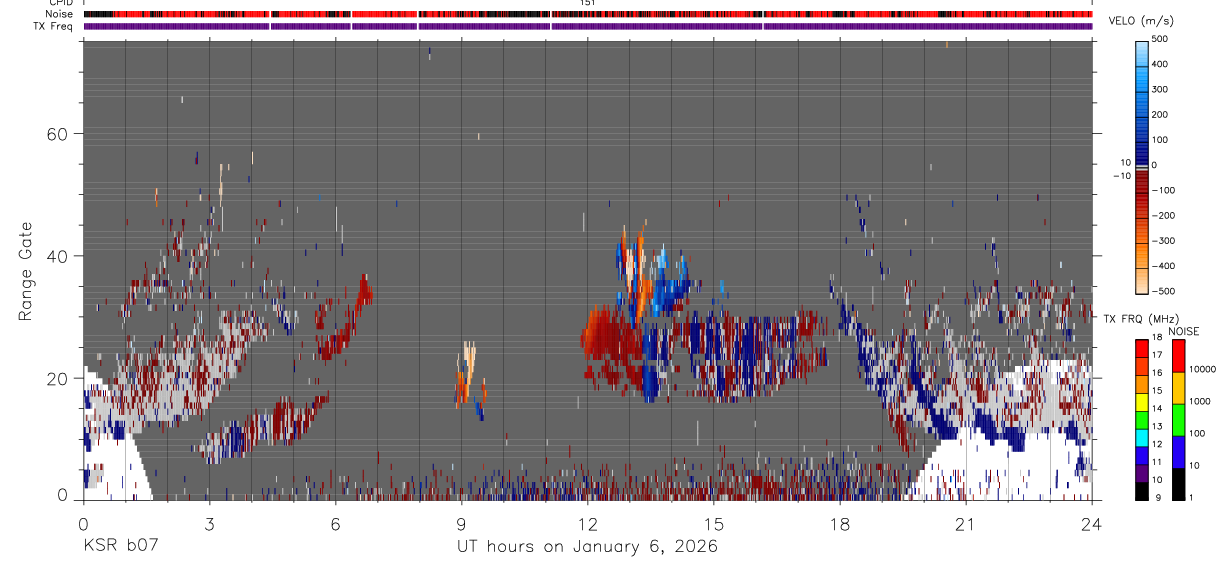Screen dimensions: 1228x567
Task: Click the 15 label on TX FRQ colorbar
Action: 1159,392
